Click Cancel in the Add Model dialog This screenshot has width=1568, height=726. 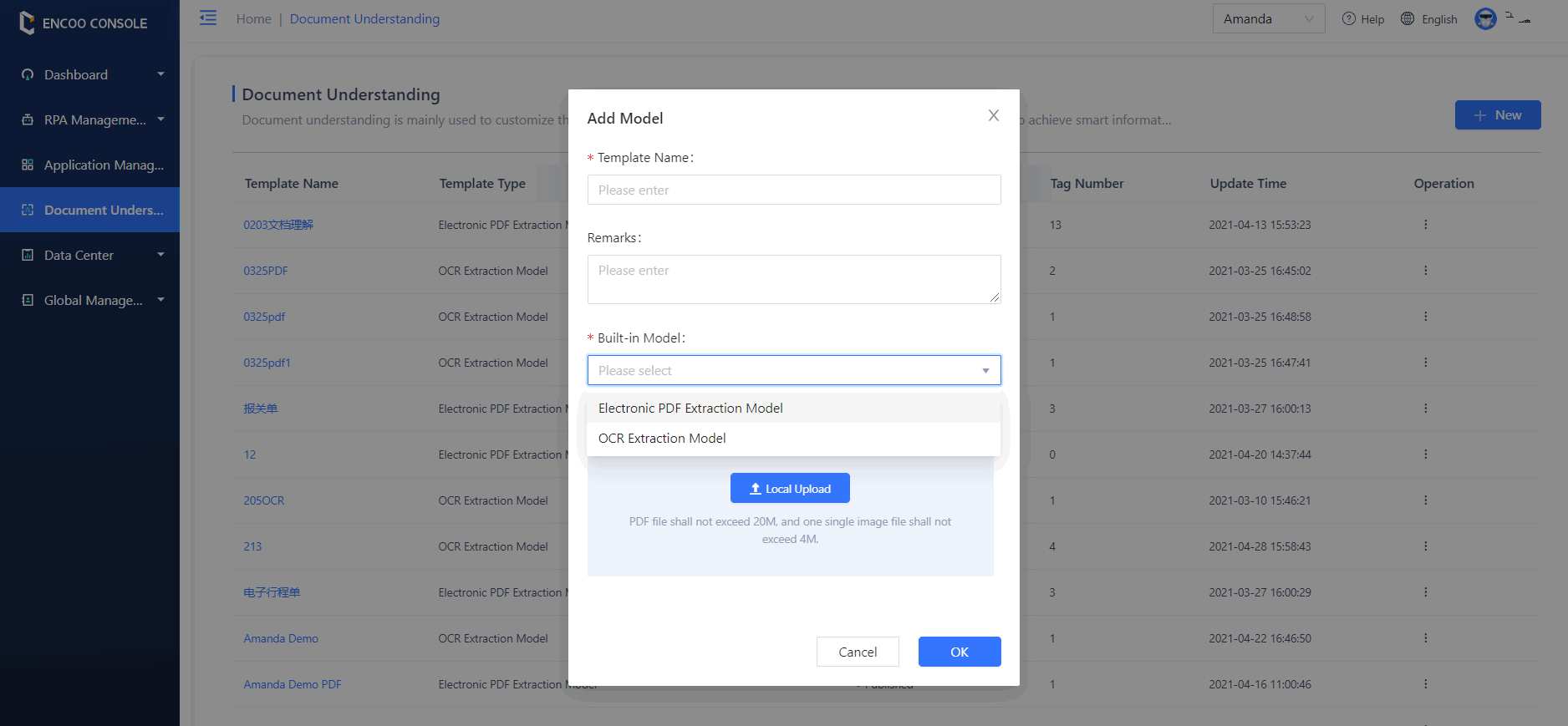(858, 652)
